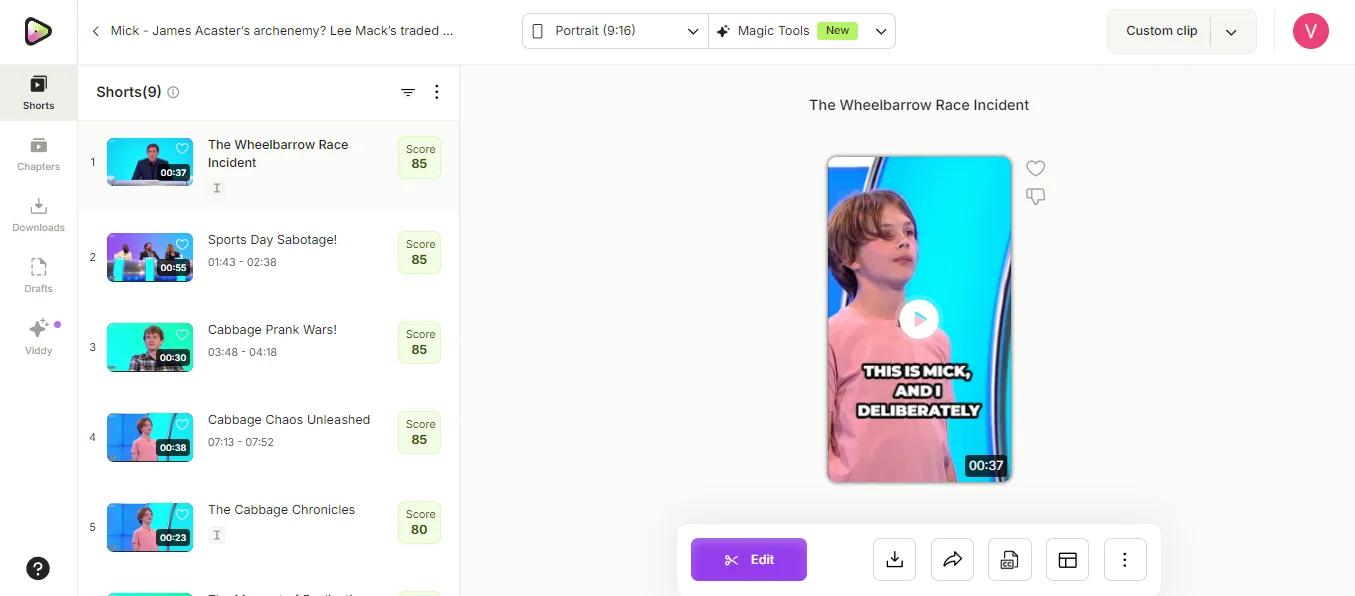This screenshot has width=1355, height=596.
Task: Go back using the arrow beside the title
Action: point(96,31)
